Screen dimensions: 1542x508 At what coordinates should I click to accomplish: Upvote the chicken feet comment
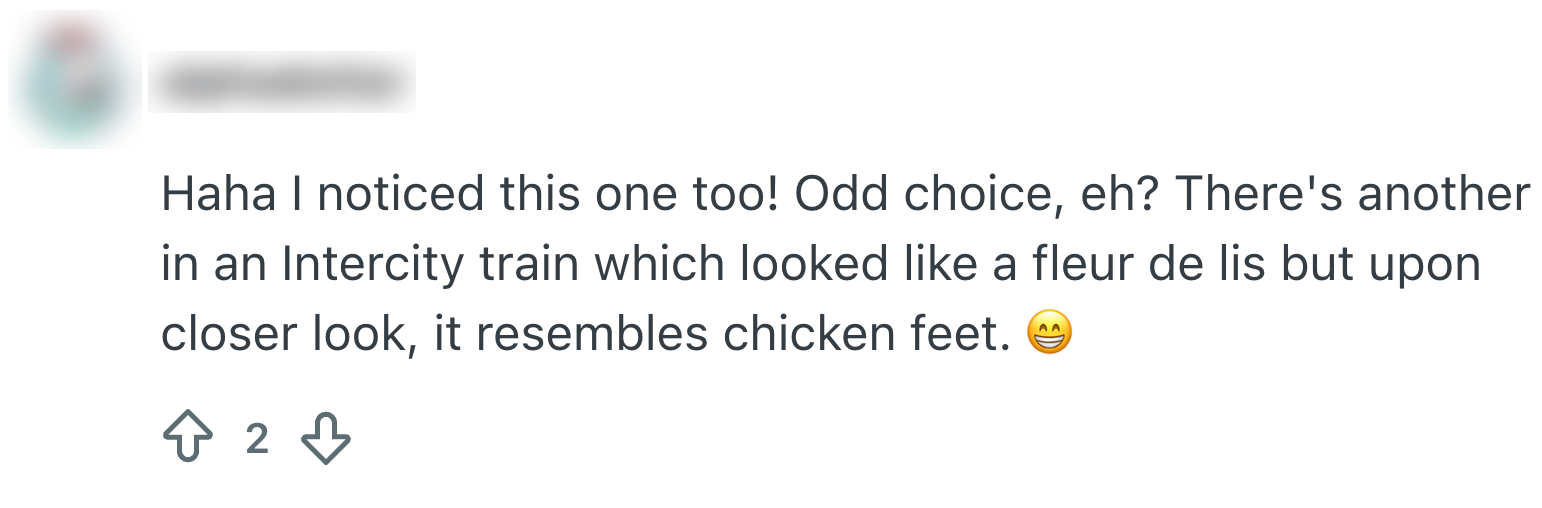(x=187, y=439)
